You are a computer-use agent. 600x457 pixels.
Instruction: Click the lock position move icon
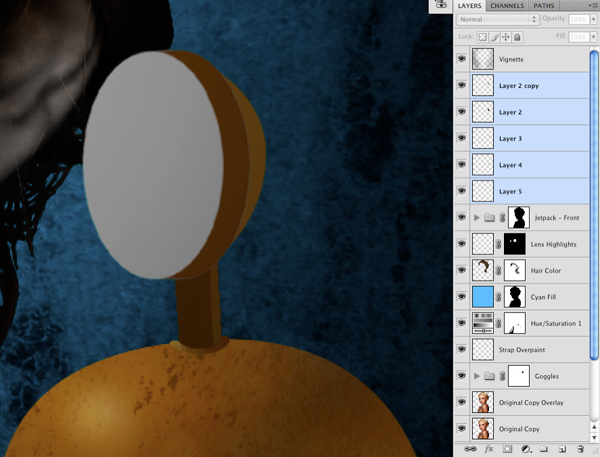[505, 37]
